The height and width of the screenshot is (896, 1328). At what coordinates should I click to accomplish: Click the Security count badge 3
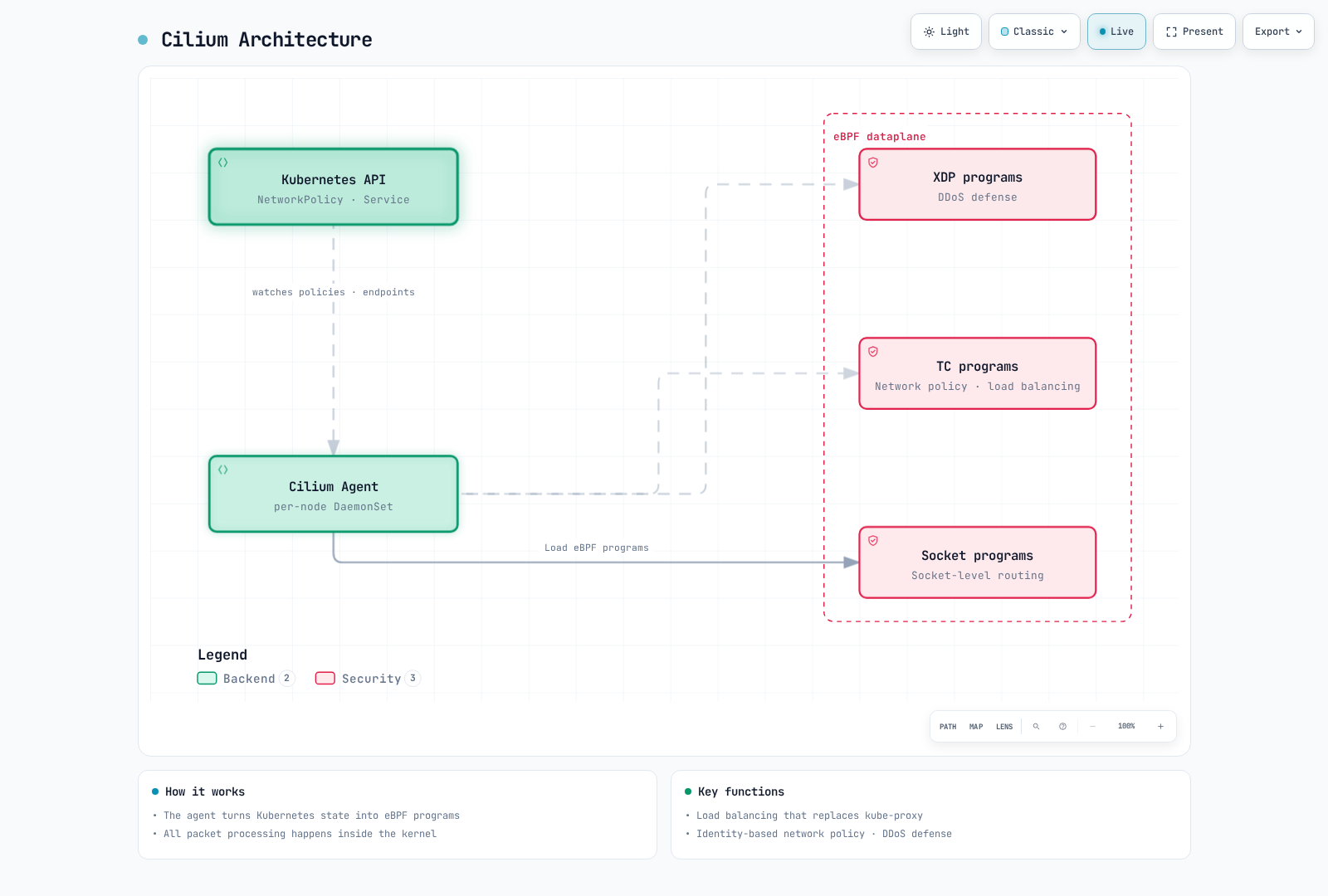[x=413, y=679]
